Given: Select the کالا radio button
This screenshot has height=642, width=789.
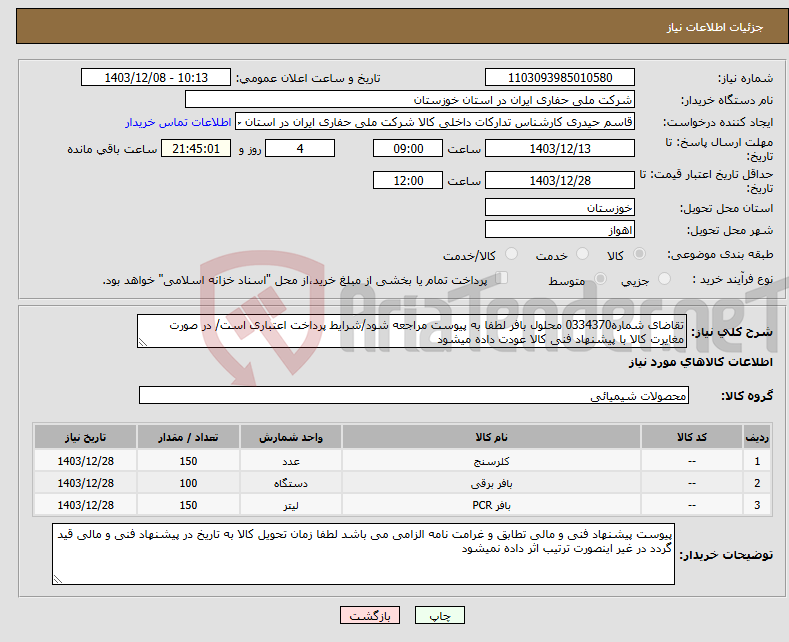Looking at the screenshot, I should (x=639, y=254).
